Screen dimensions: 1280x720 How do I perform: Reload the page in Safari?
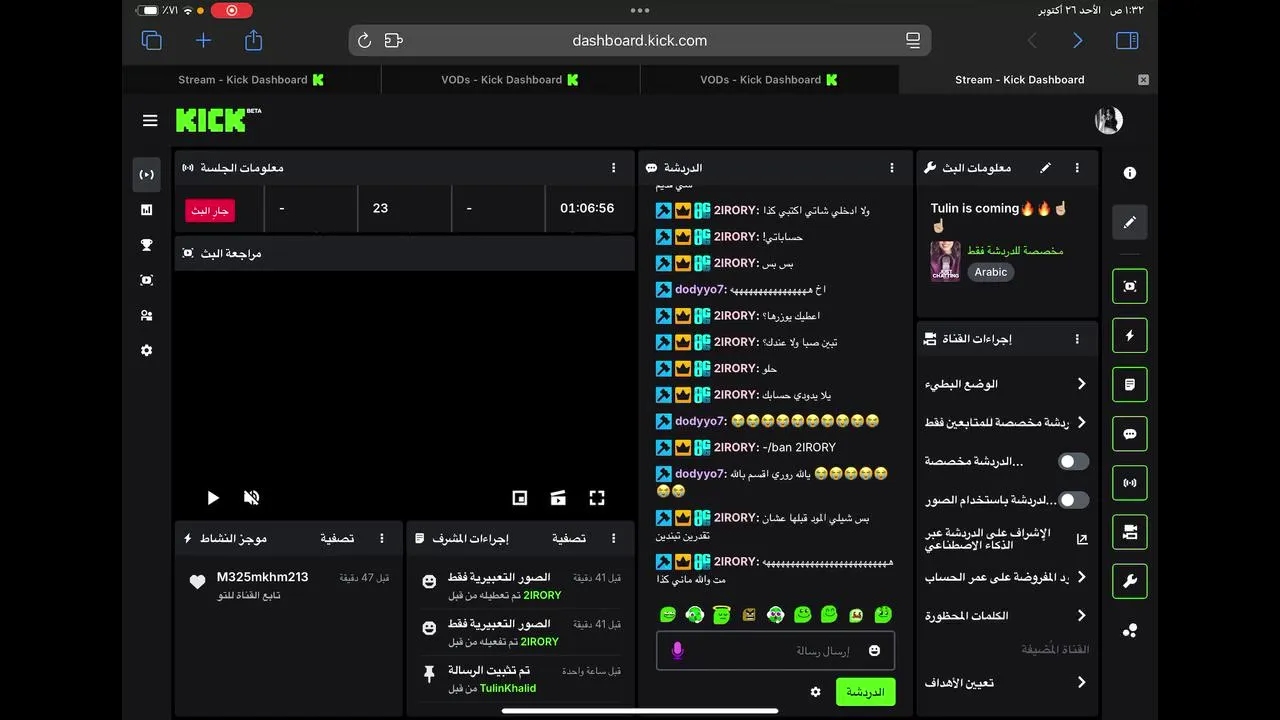(364, 41)
